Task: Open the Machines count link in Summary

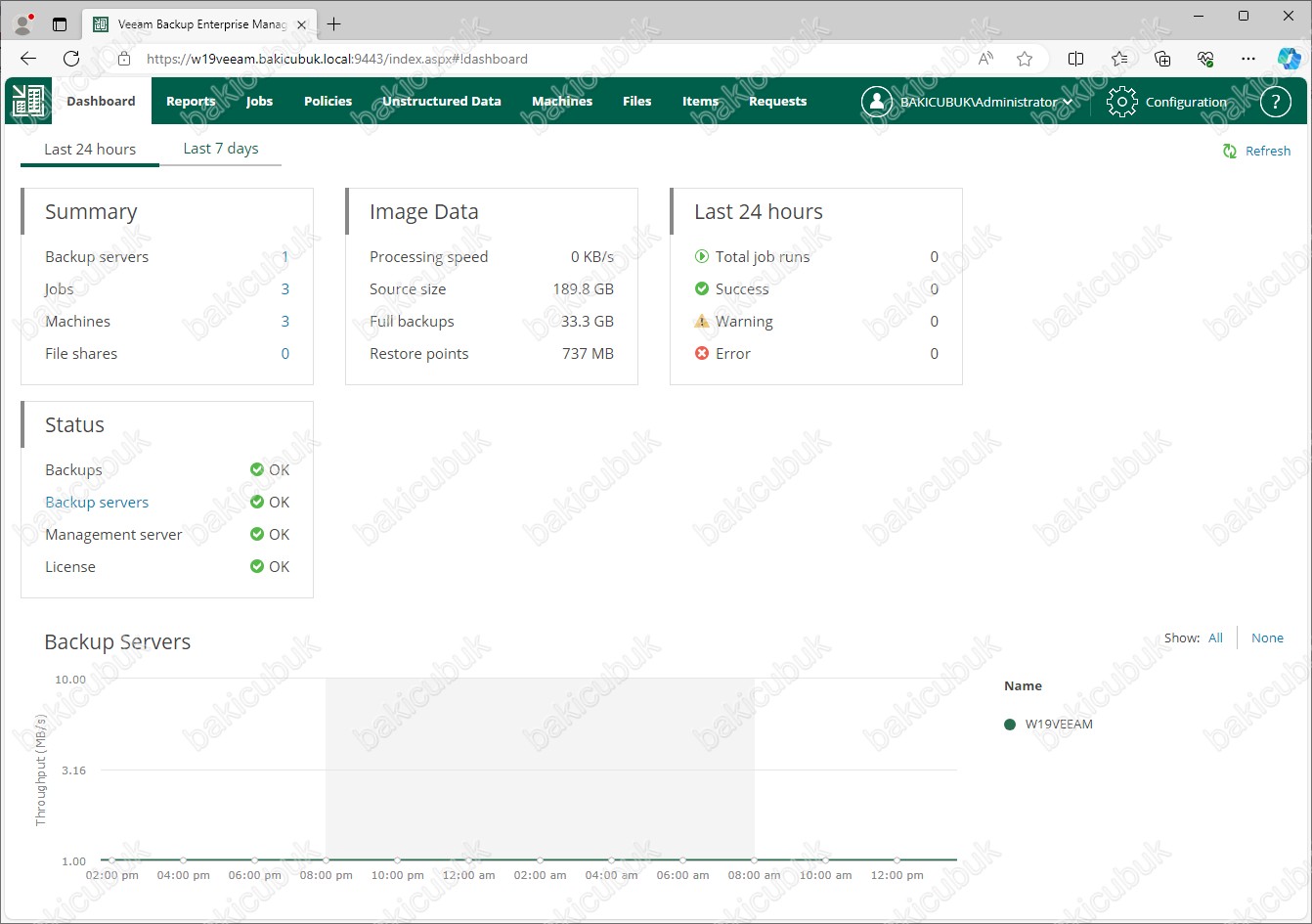Action: coord(284,321)
